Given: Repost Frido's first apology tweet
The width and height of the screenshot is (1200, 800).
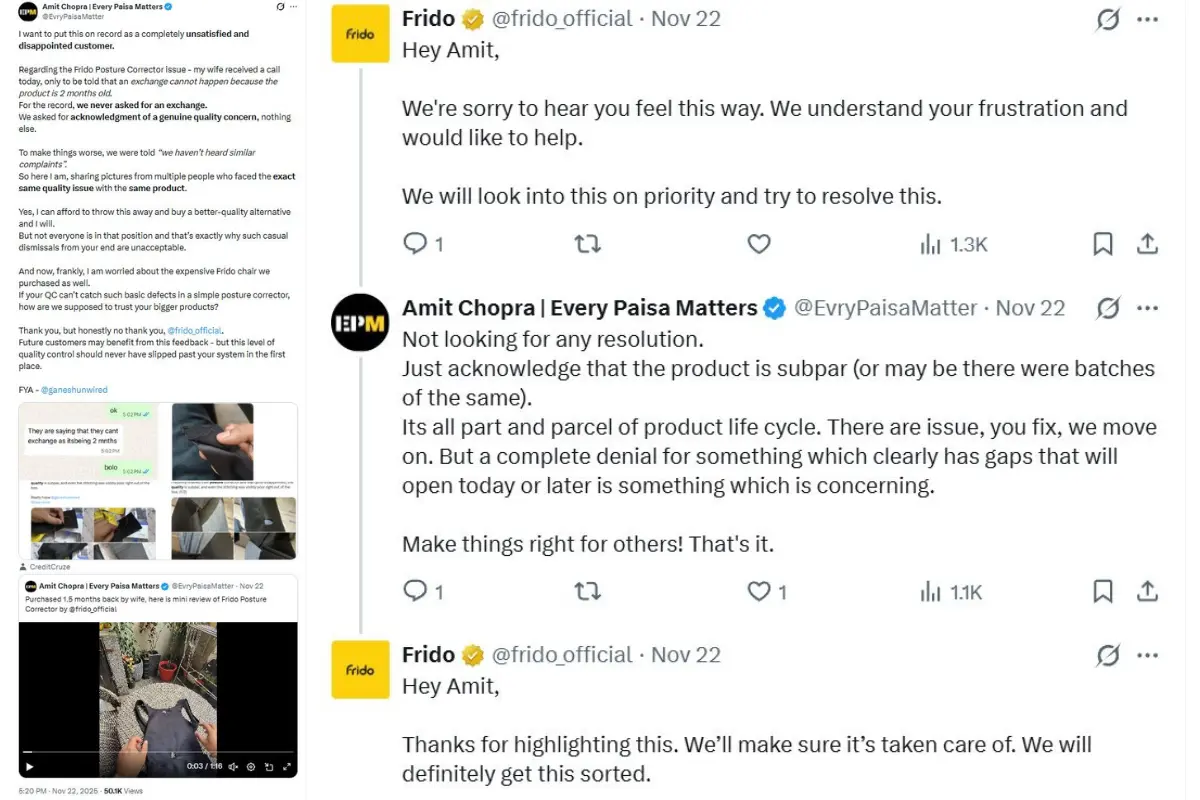Looking at the screenshot, I should [587, 243].
